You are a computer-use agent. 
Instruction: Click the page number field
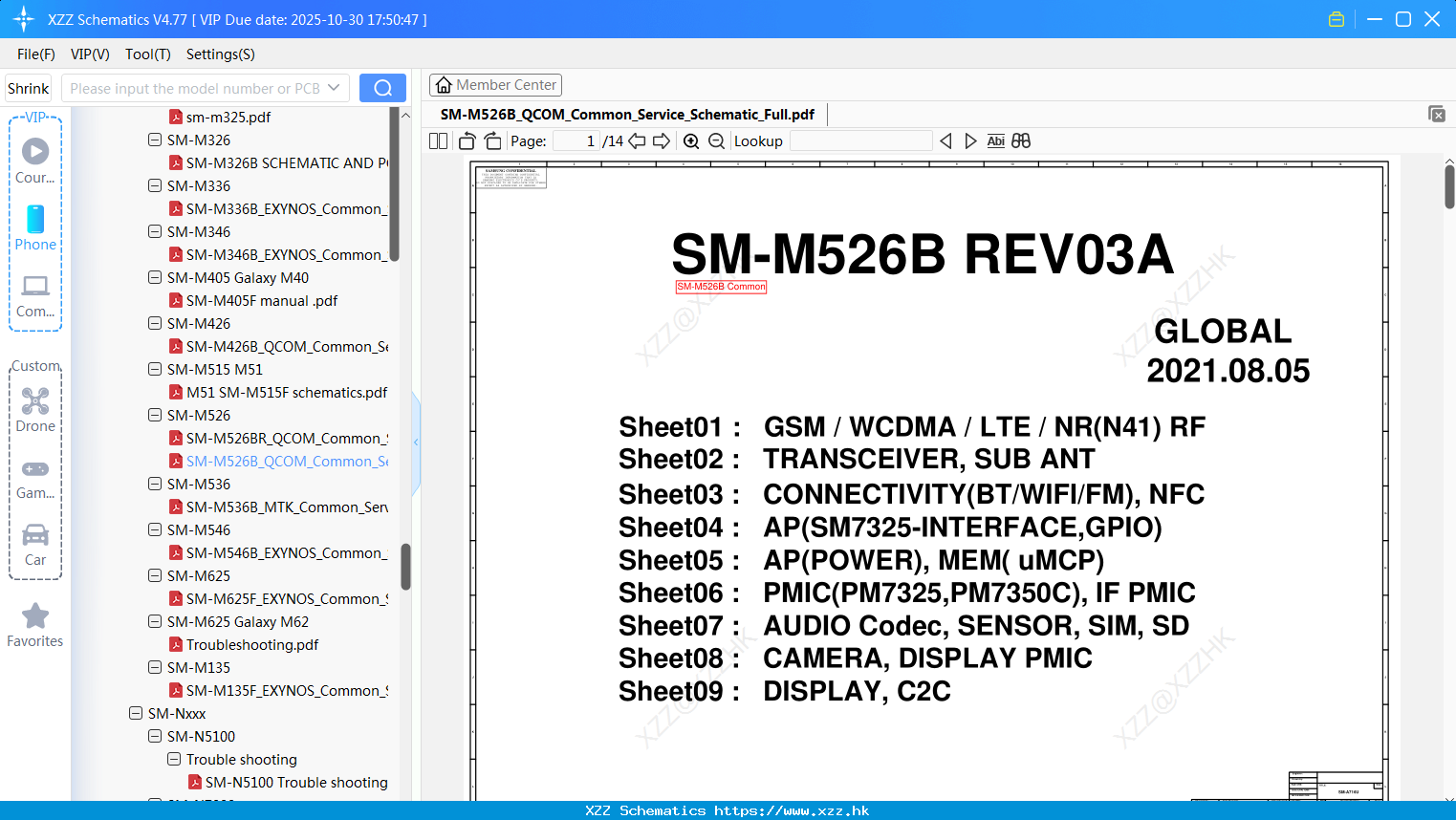point(576,140)
